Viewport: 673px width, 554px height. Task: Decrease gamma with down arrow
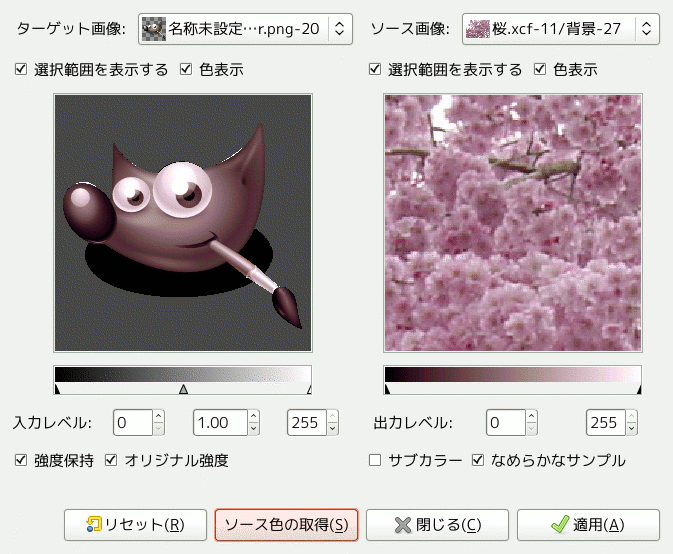[254, 429]
